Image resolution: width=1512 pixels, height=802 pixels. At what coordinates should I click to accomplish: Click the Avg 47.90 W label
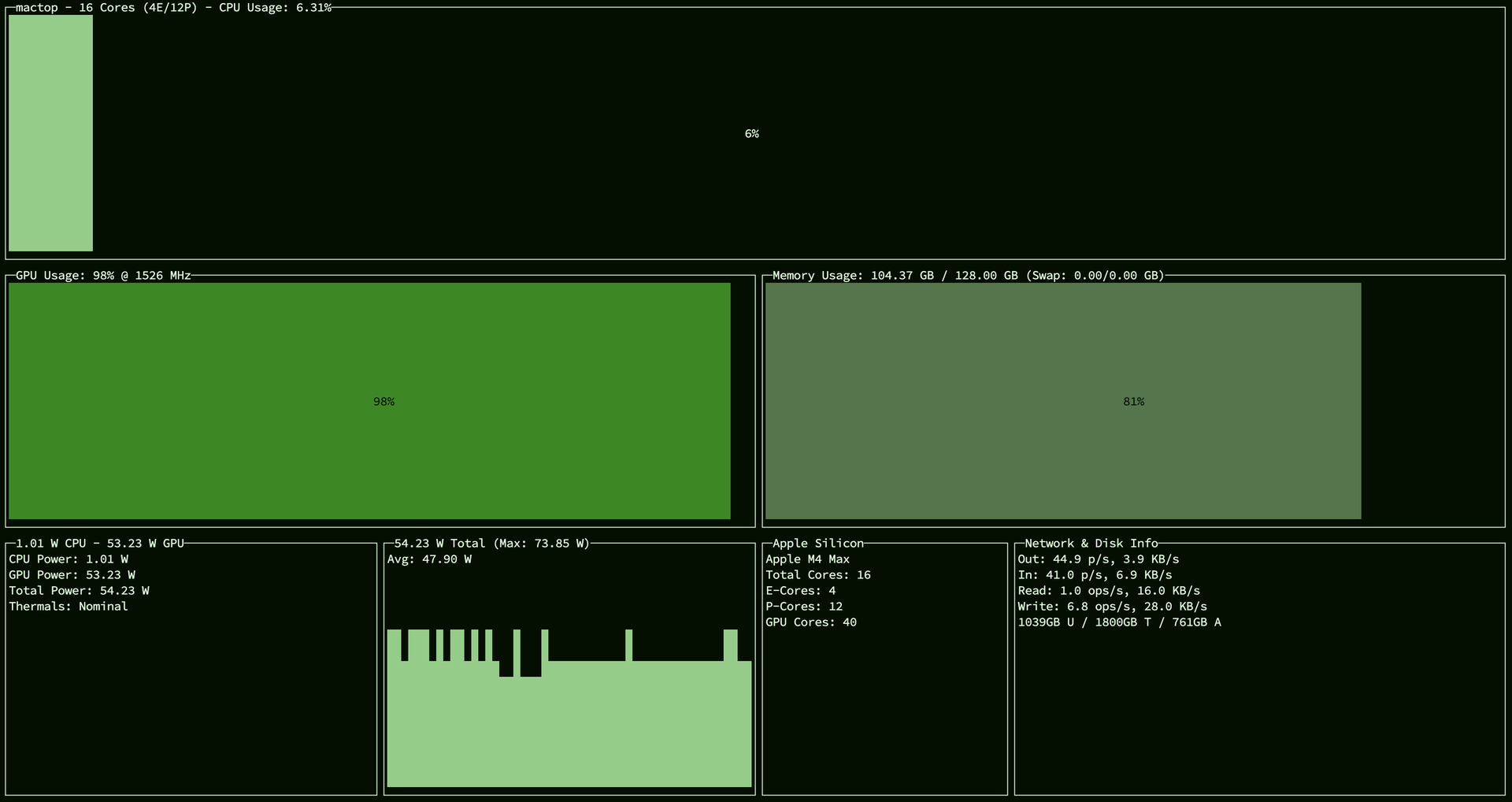[429, 559]
